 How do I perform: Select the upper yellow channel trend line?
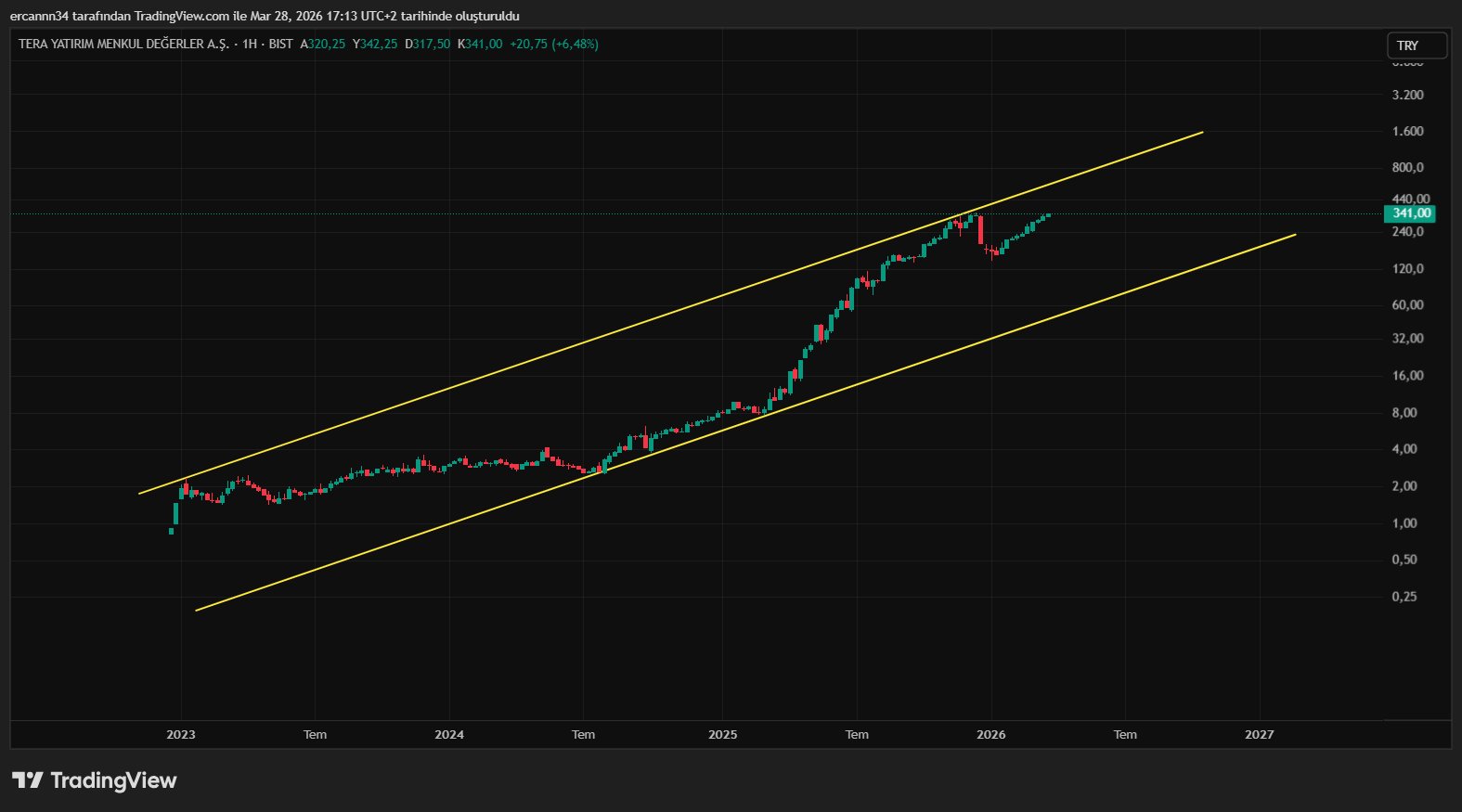click(x=671, y=313)
